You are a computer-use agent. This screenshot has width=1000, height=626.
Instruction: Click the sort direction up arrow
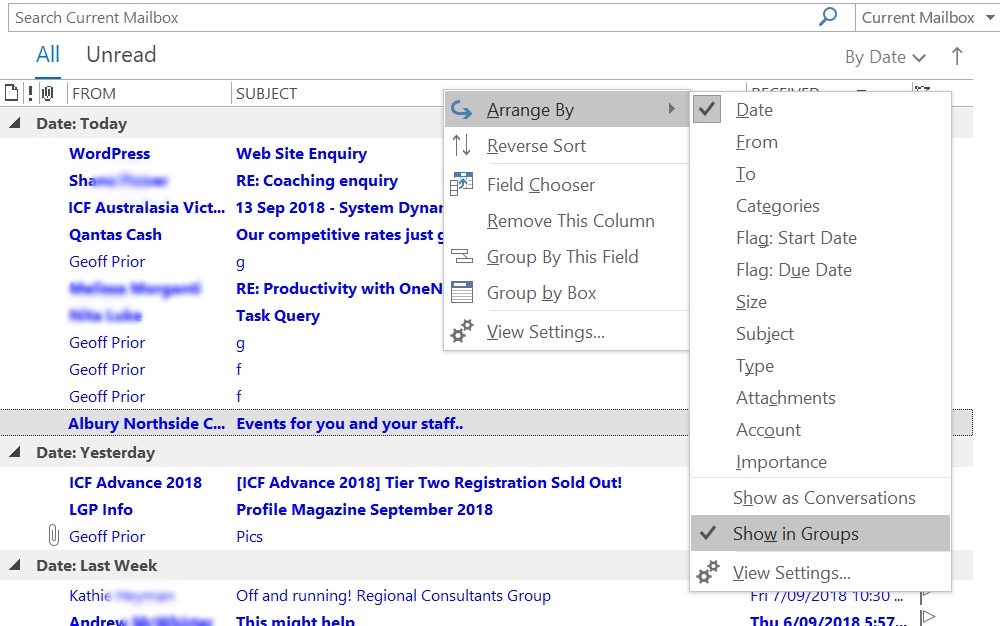(x=957, y=56)
